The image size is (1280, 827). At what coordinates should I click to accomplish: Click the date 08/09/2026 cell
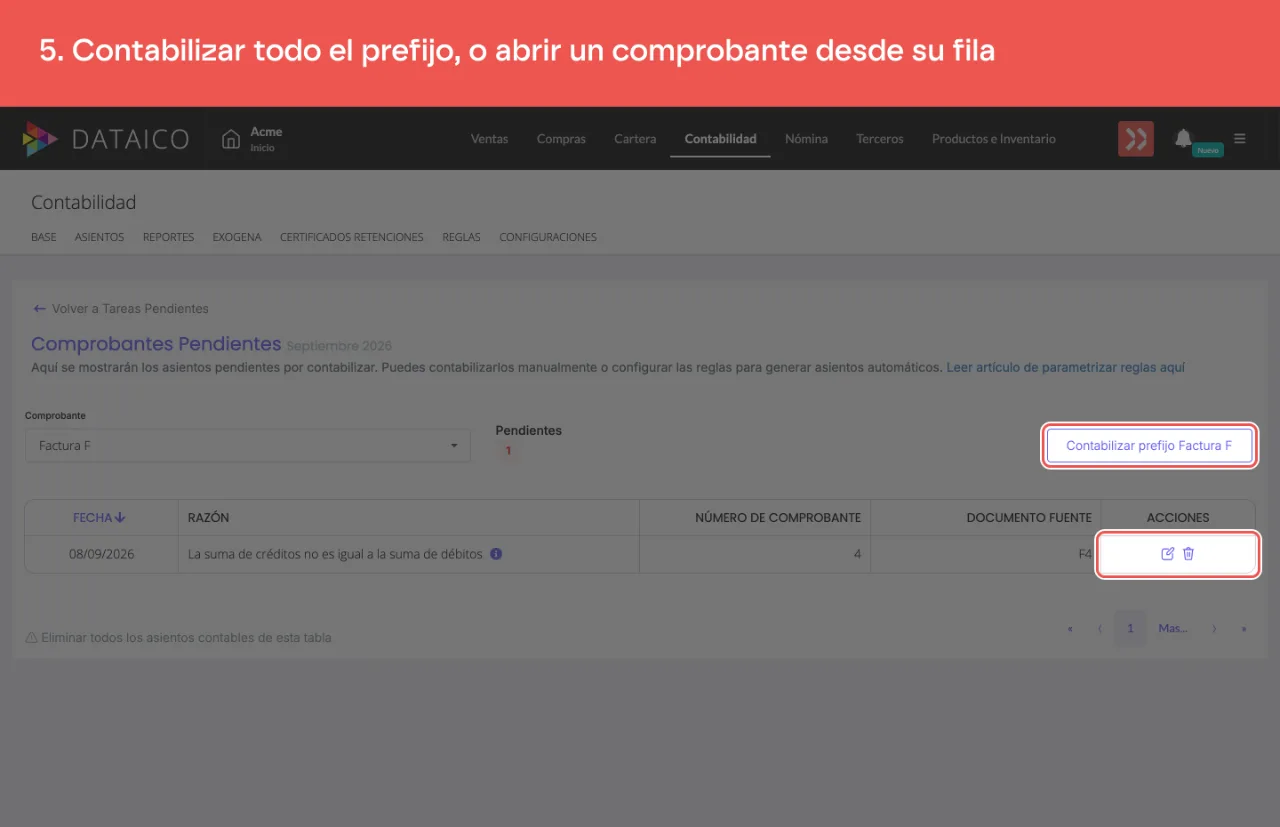101,554
